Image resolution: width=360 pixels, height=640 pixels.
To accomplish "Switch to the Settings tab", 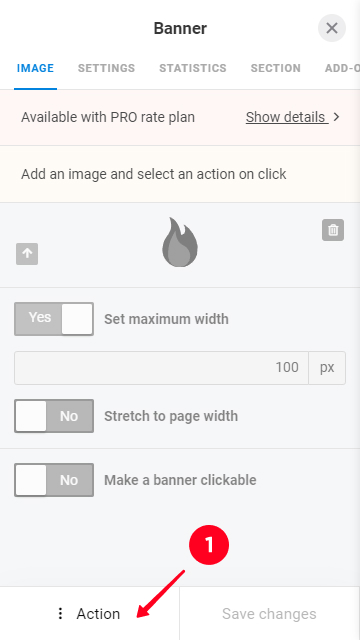I will tap(107, 68).
